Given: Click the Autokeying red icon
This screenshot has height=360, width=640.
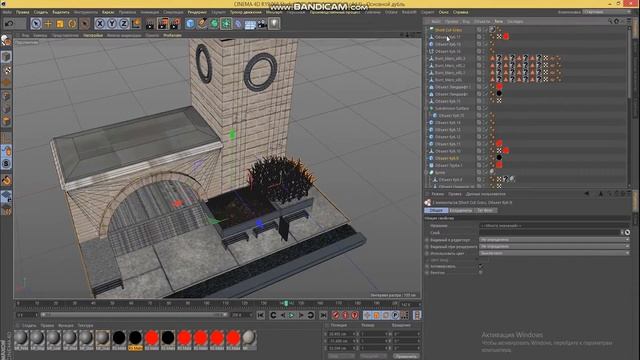Looking at the screenshot, I should point(345,315).
